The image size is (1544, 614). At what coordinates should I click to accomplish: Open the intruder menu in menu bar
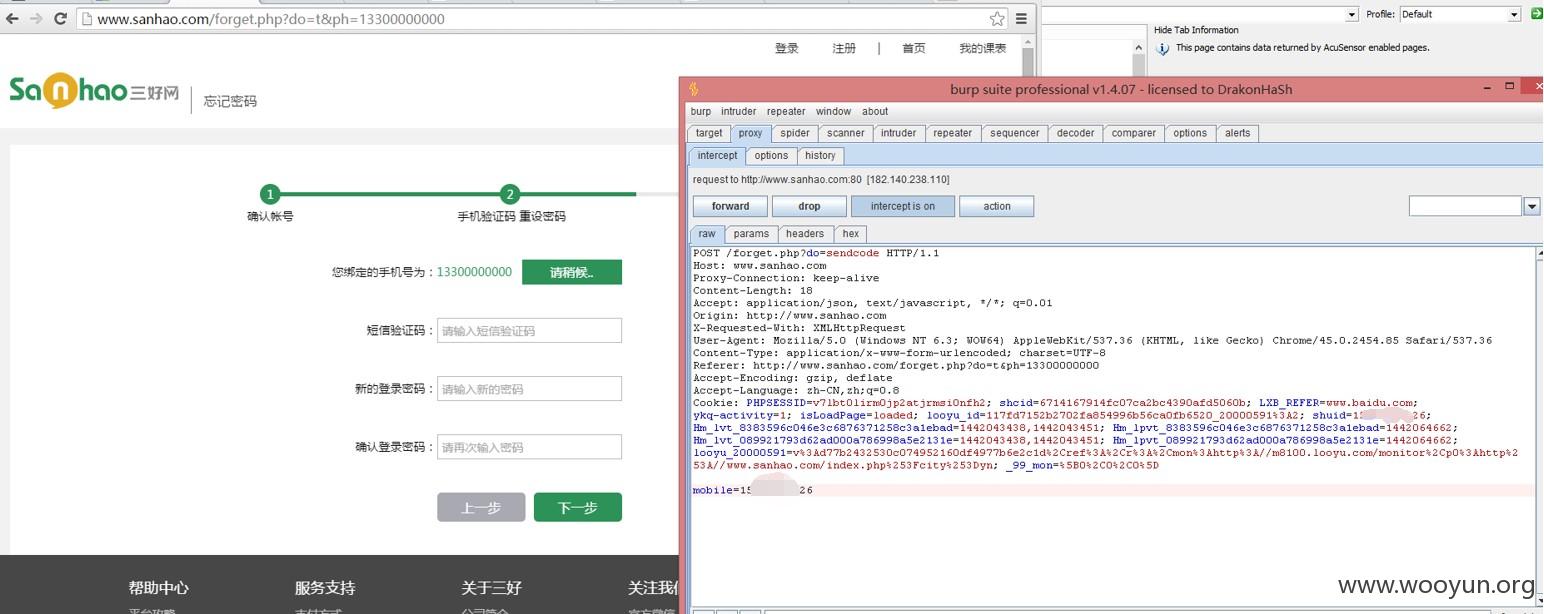click(739, 112)
